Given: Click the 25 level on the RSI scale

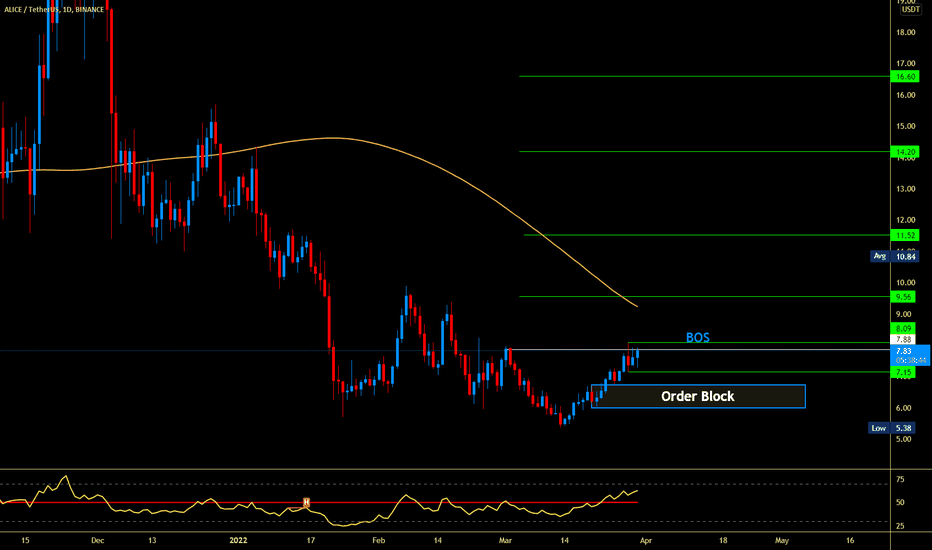Looking at the screenshot, I should (x=900, y=526).
